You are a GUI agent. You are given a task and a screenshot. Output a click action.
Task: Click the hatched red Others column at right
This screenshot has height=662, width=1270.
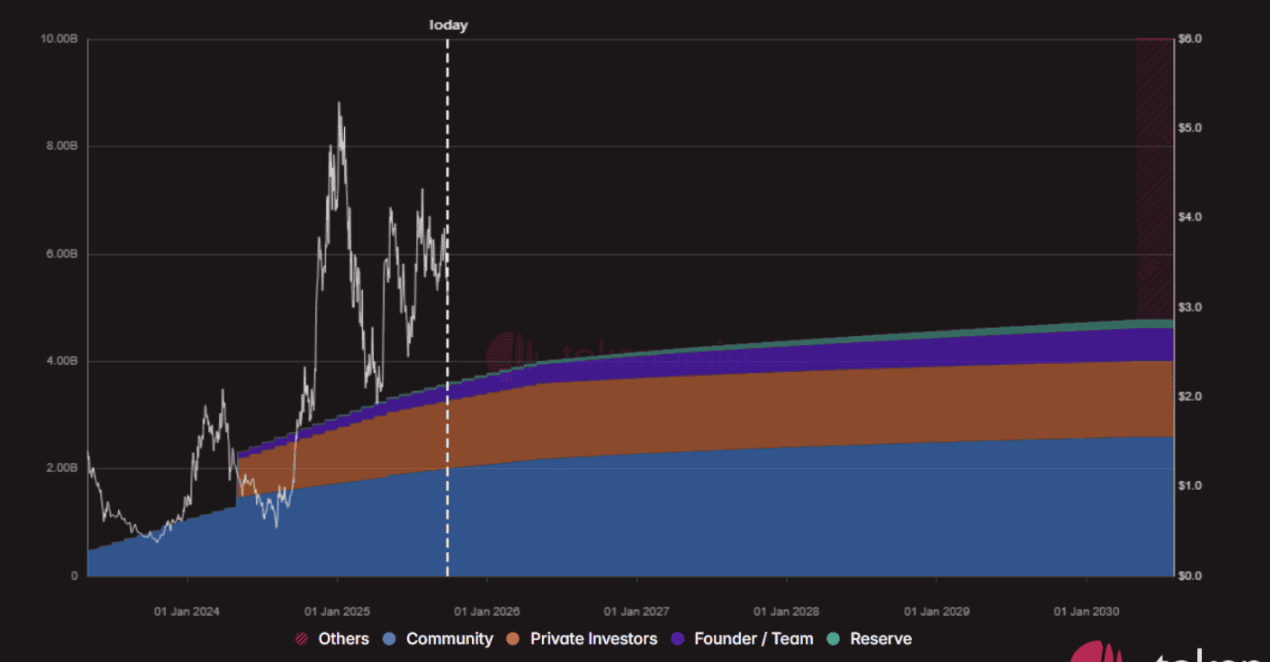(x=1153, y=180)
